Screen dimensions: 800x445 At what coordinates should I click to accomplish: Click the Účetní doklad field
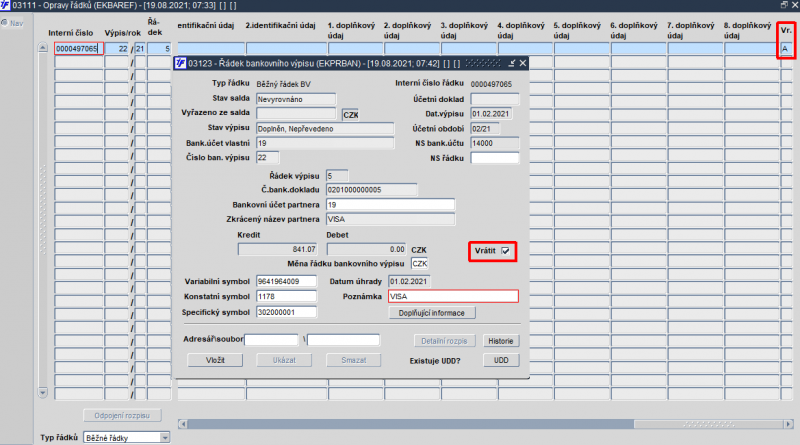(494, 99)
